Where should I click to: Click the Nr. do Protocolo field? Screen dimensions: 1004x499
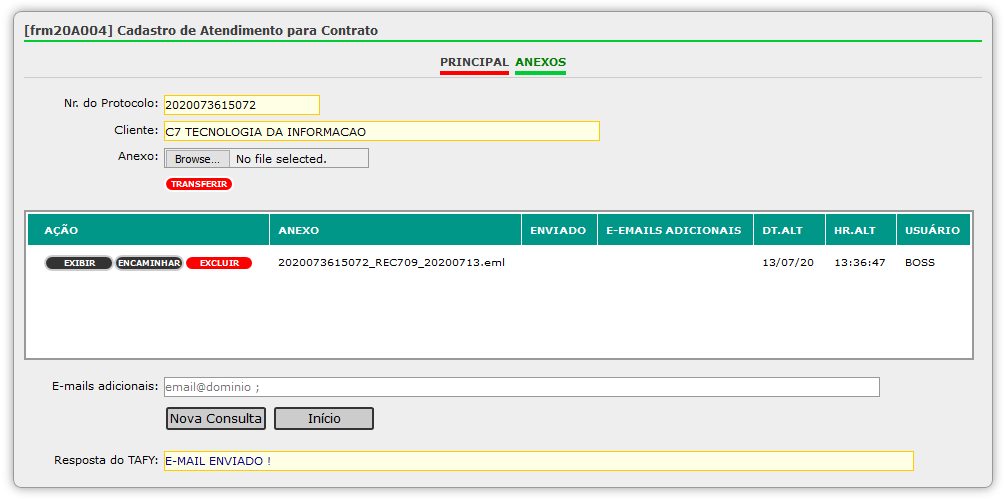click(241, 105)
